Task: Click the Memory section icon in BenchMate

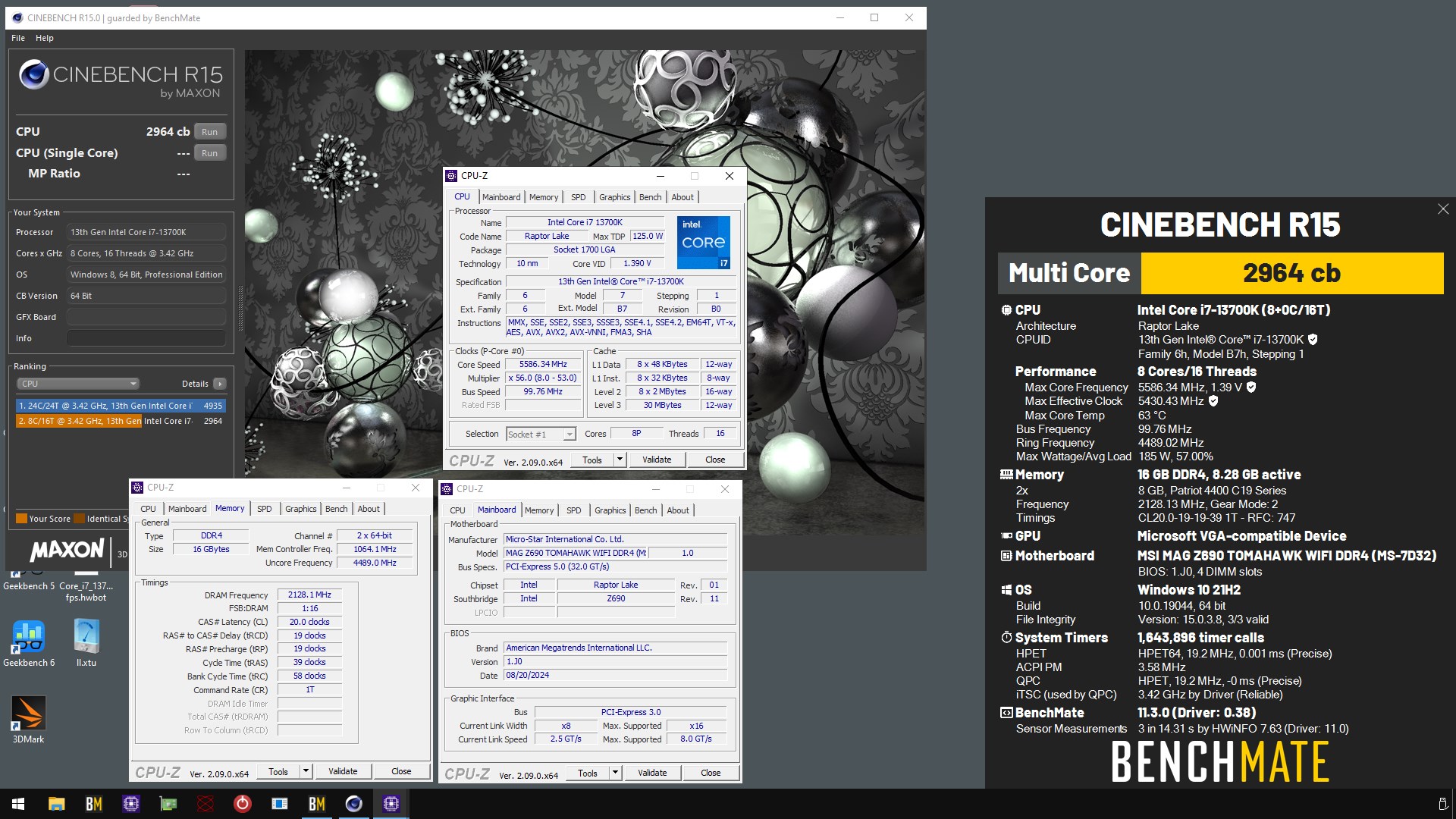Action: click(x=1006, y=475)
